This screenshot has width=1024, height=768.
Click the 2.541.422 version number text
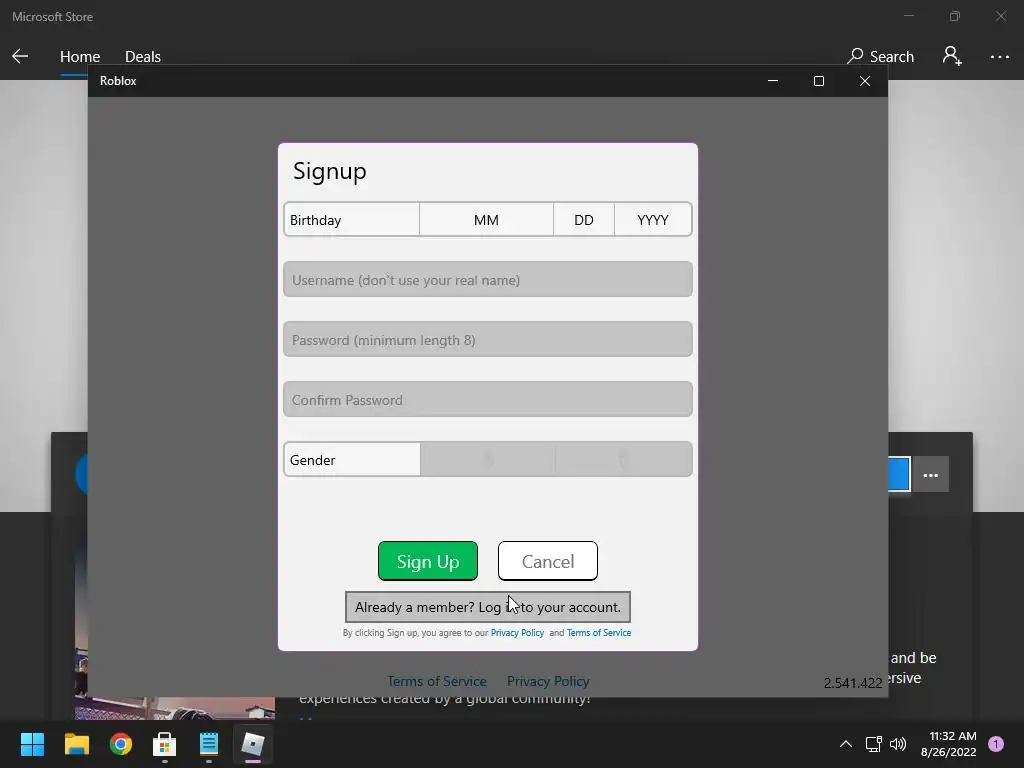click(853, 683)
